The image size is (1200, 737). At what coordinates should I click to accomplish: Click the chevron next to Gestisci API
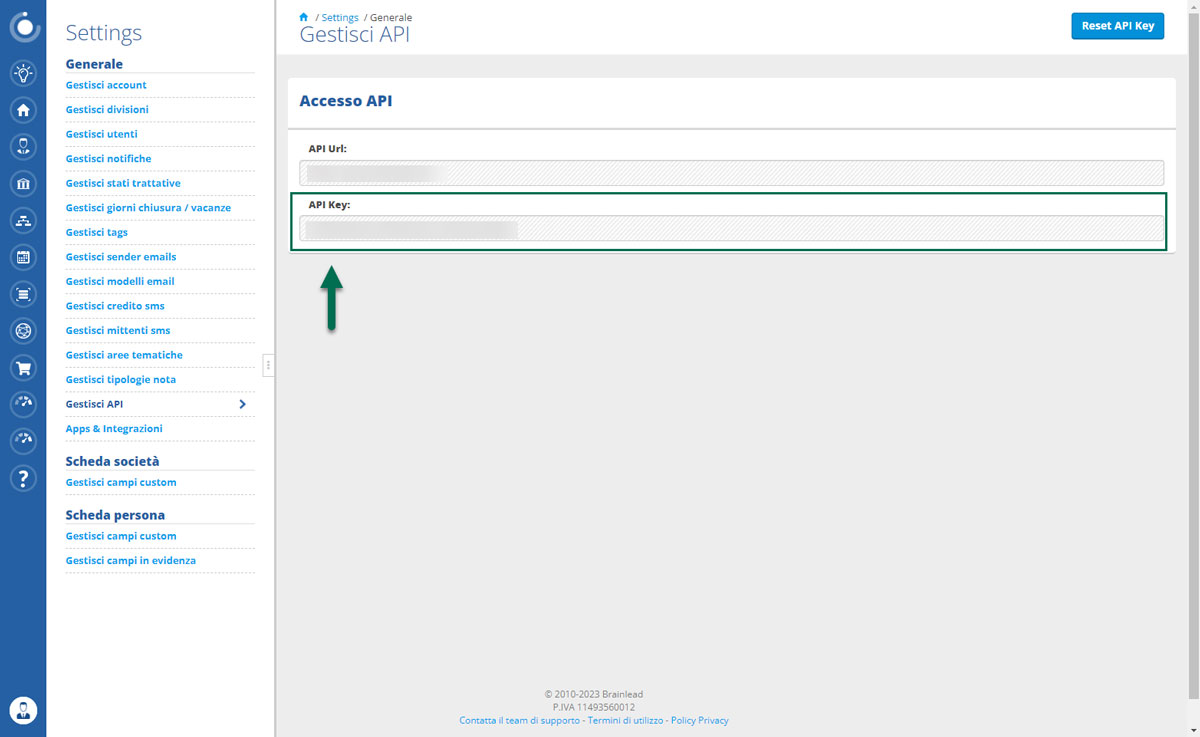pyautogui.click(x=242, y=404)
